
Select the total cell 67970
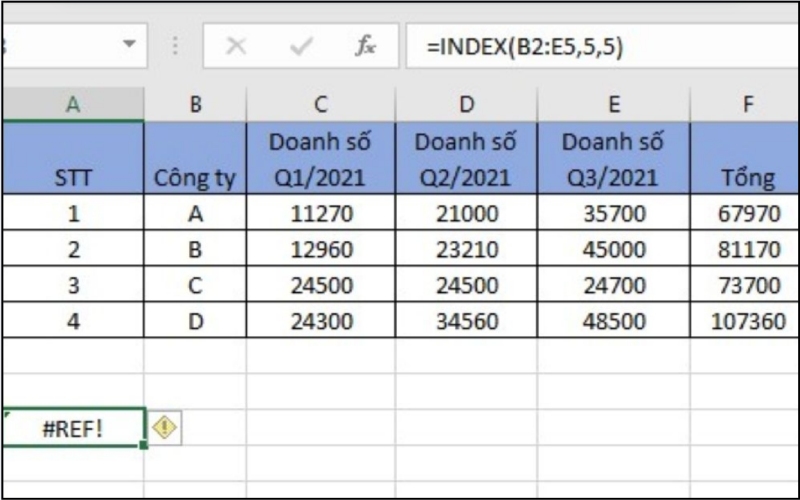click(x=745, y=212)
